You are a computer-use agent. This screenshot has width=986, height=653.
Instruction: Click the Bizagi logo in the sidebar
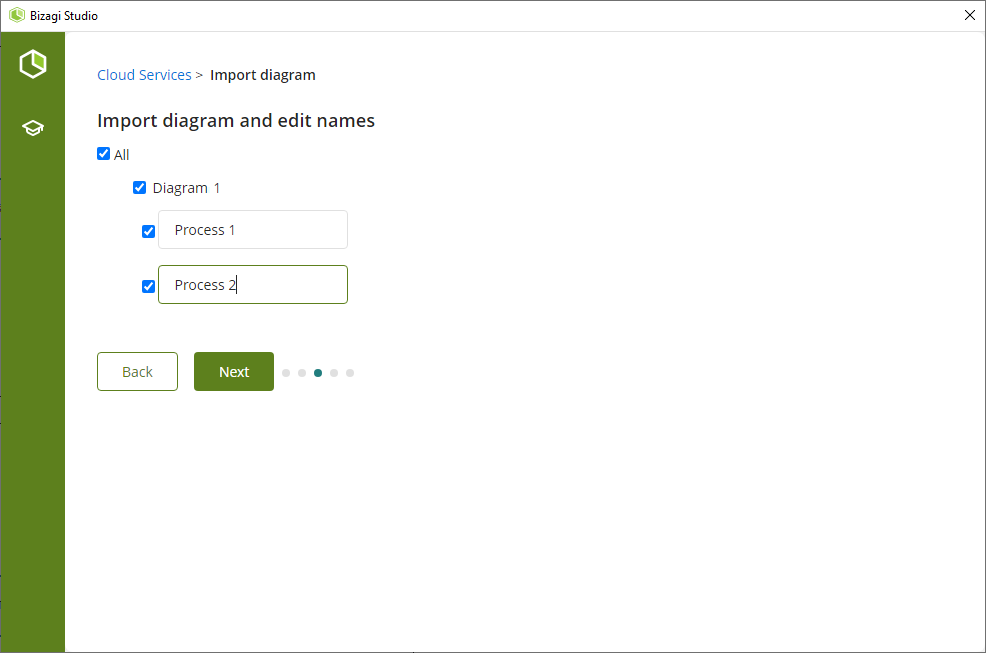click(33, 64)
